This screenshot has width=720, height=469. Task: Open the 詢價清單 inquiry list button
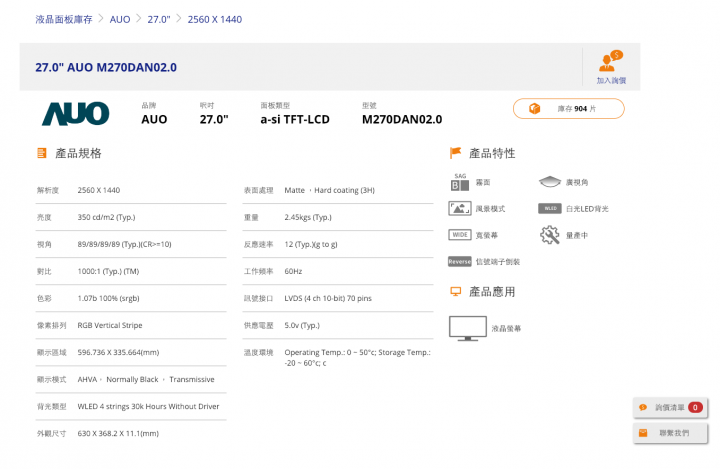tap(670, 407)
